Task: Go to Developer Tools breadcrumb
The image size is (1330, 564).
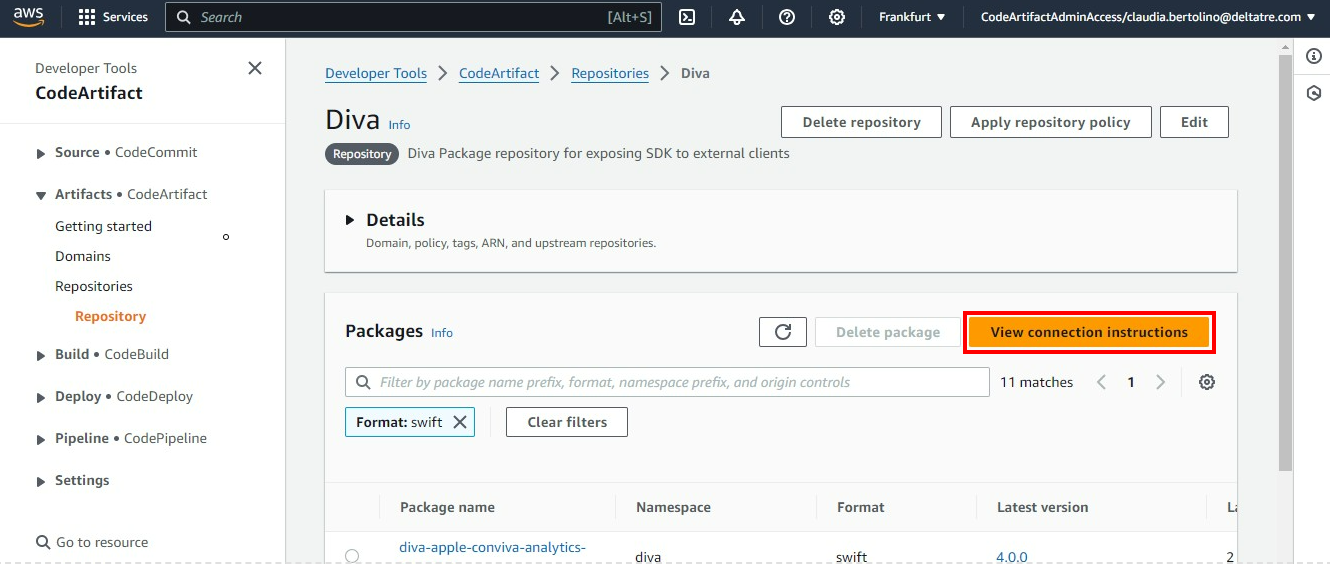Action: click(x=376, y=73)
